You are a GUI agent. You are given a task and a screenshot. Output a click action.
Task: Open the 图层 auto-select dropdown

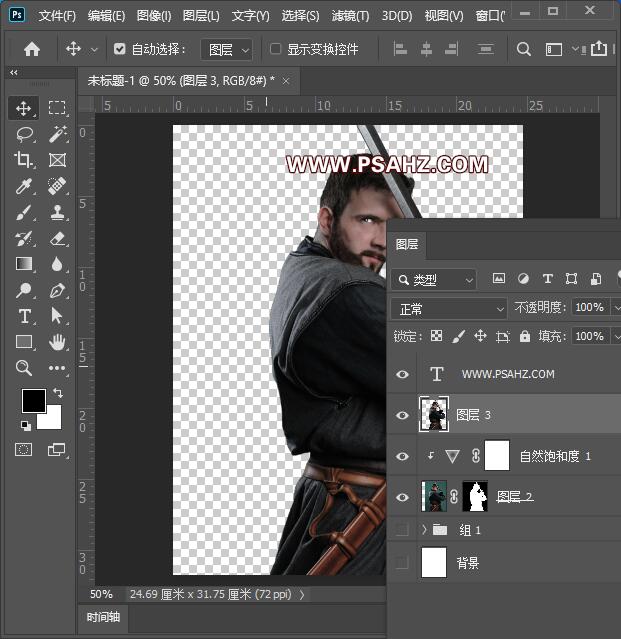[x=227, y=50]
